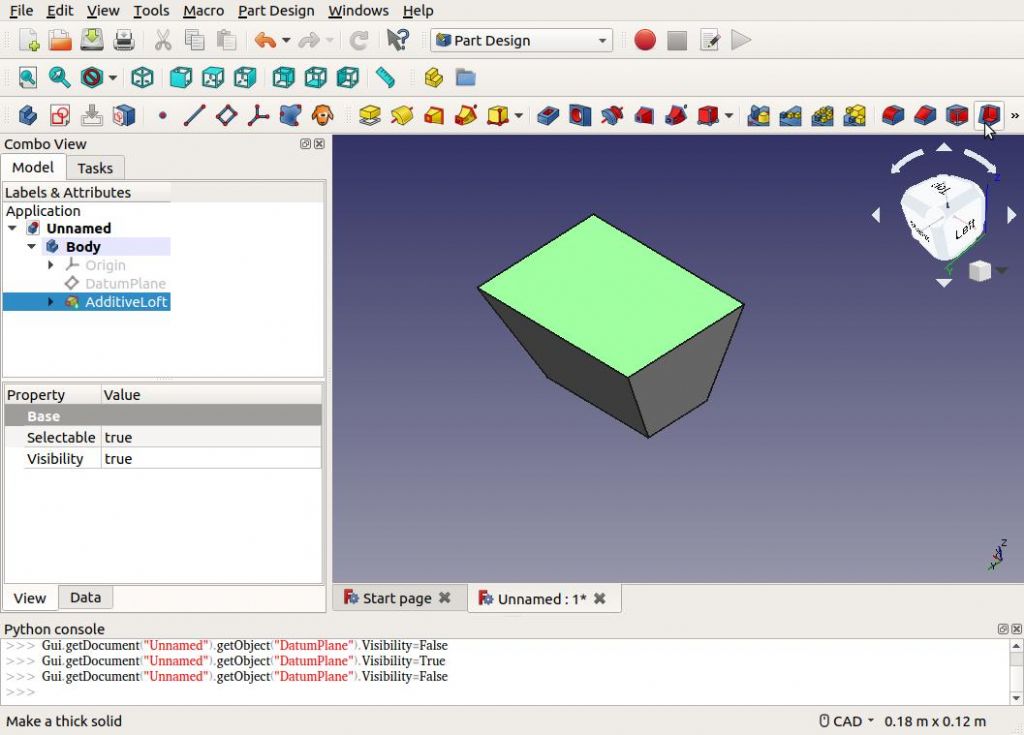Click the Fit all content icon

27,77
